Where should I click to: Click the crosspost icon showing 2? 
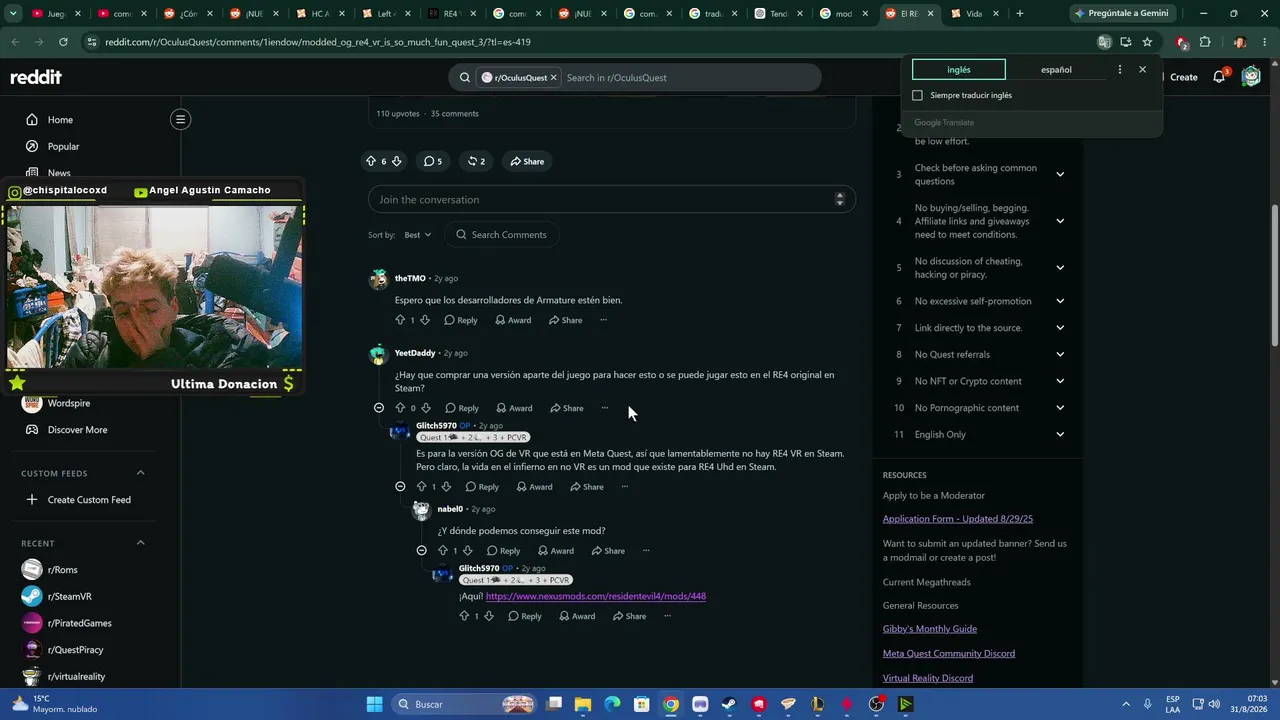[x=476, y=161]
